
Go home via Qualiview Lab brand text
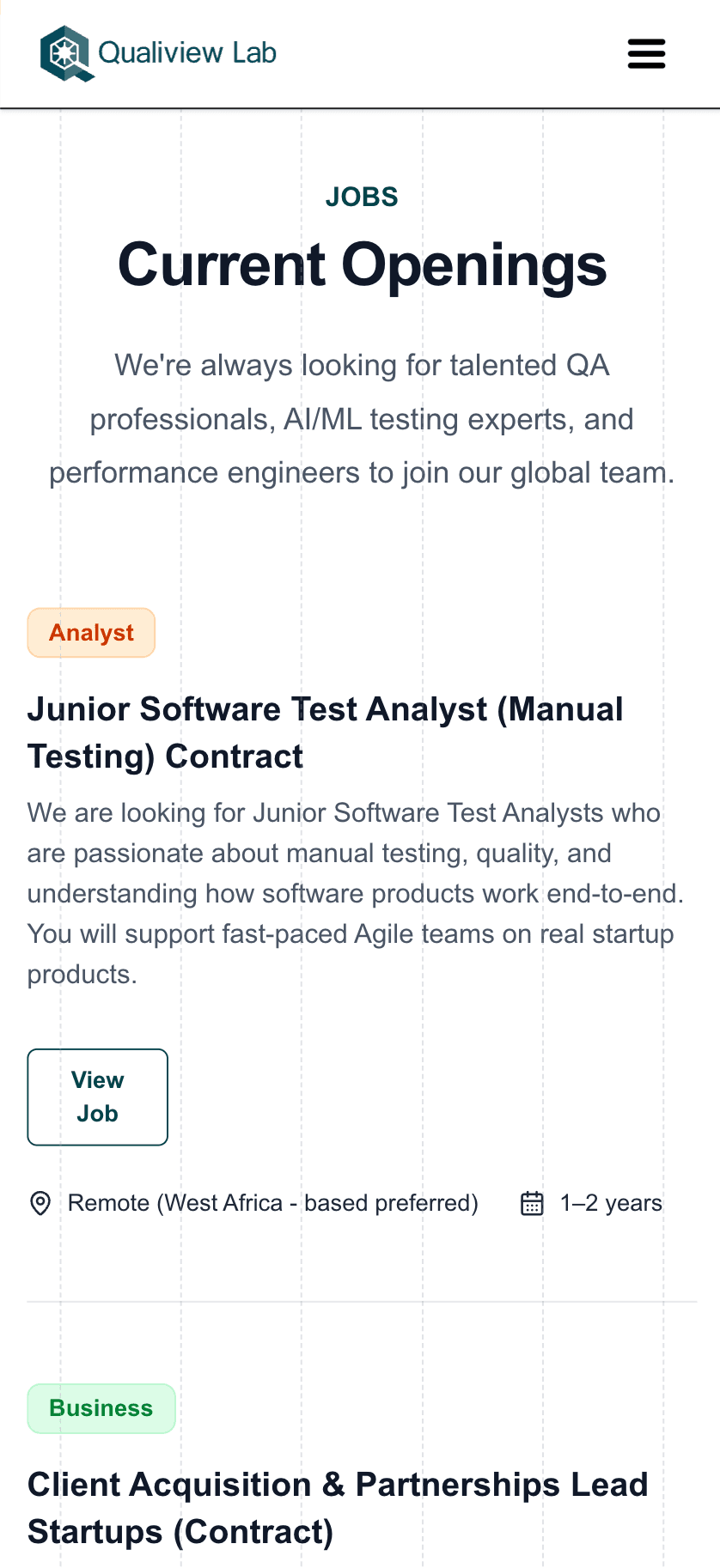click(187, 53)
